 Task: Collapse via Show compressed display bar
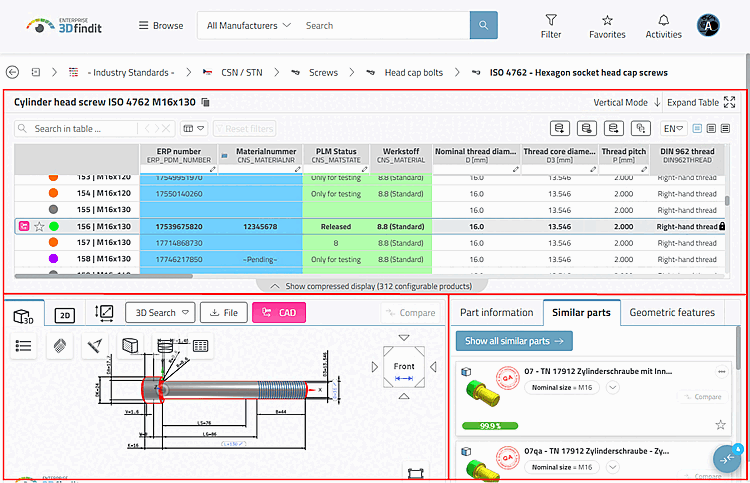(x=372, y=286)
